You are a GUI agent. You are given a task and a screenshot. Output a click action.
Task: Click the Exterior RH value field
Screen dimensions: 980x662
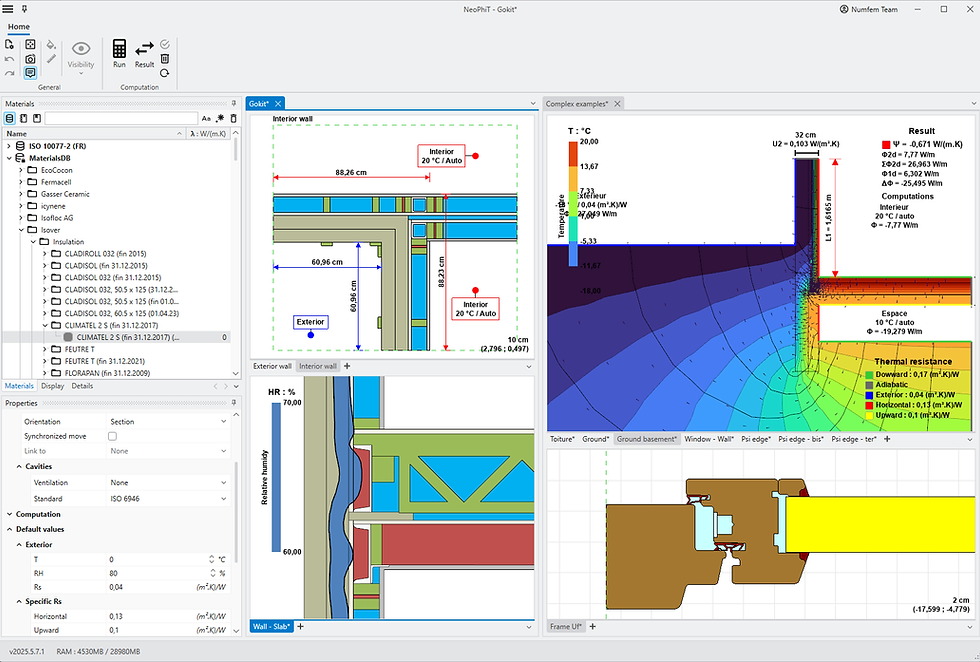[x=158, y=573]
